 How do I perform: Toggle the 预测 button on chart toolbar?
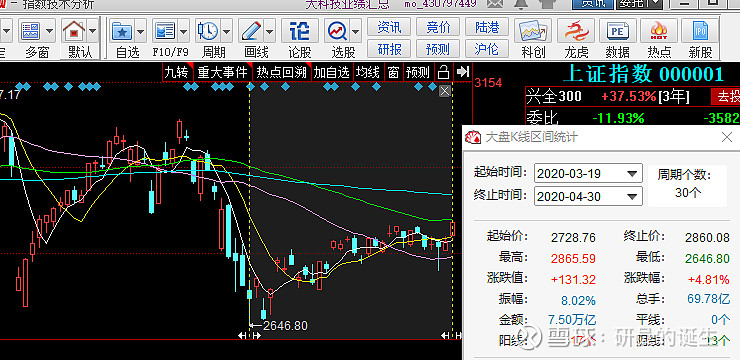(x=418, y=72)
